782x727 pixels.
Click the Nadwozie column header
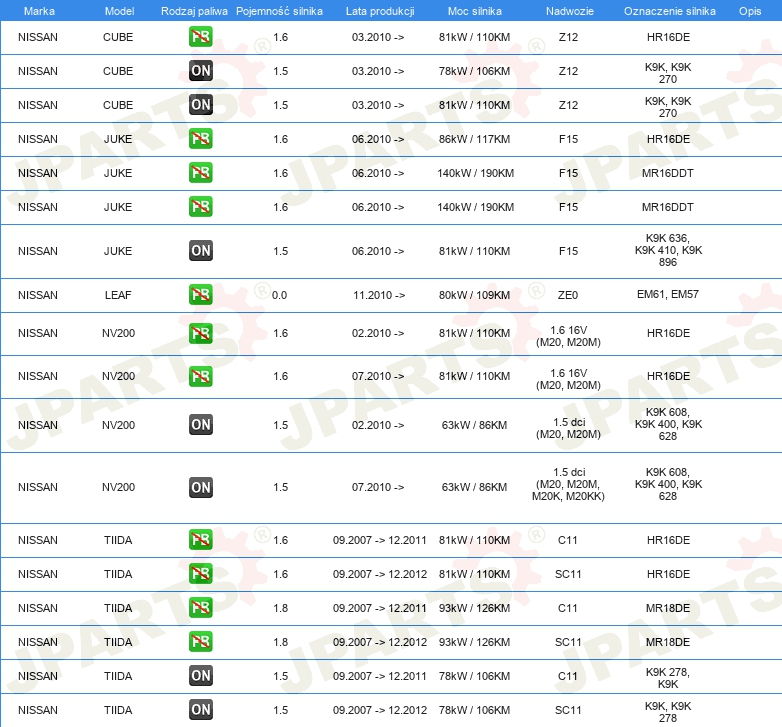pos(570,11)
